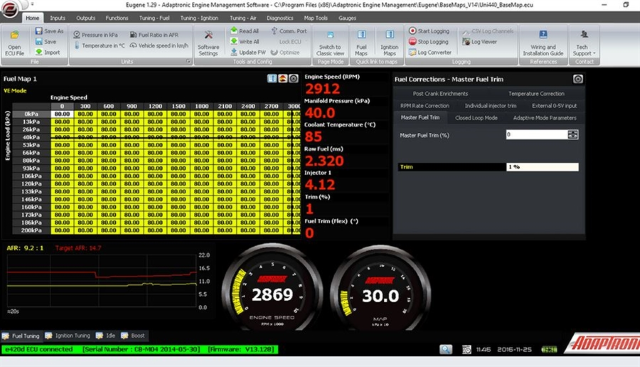640x367 pixels.
Task: Select the Post Crank Enrichments tab
Action: pyautogui.click(x=440, y=93)
